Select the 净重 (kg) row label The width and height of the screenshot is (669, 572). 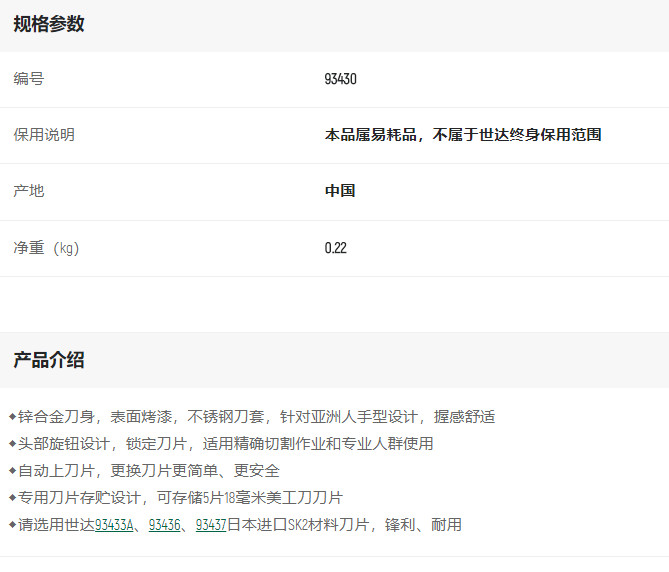(x=46, y=248)
